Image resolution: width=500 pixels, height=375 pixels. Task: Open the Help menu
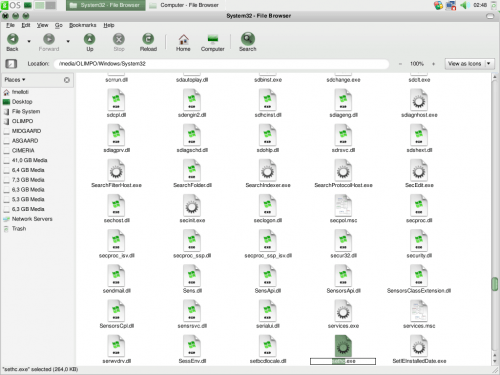point(108,25)
